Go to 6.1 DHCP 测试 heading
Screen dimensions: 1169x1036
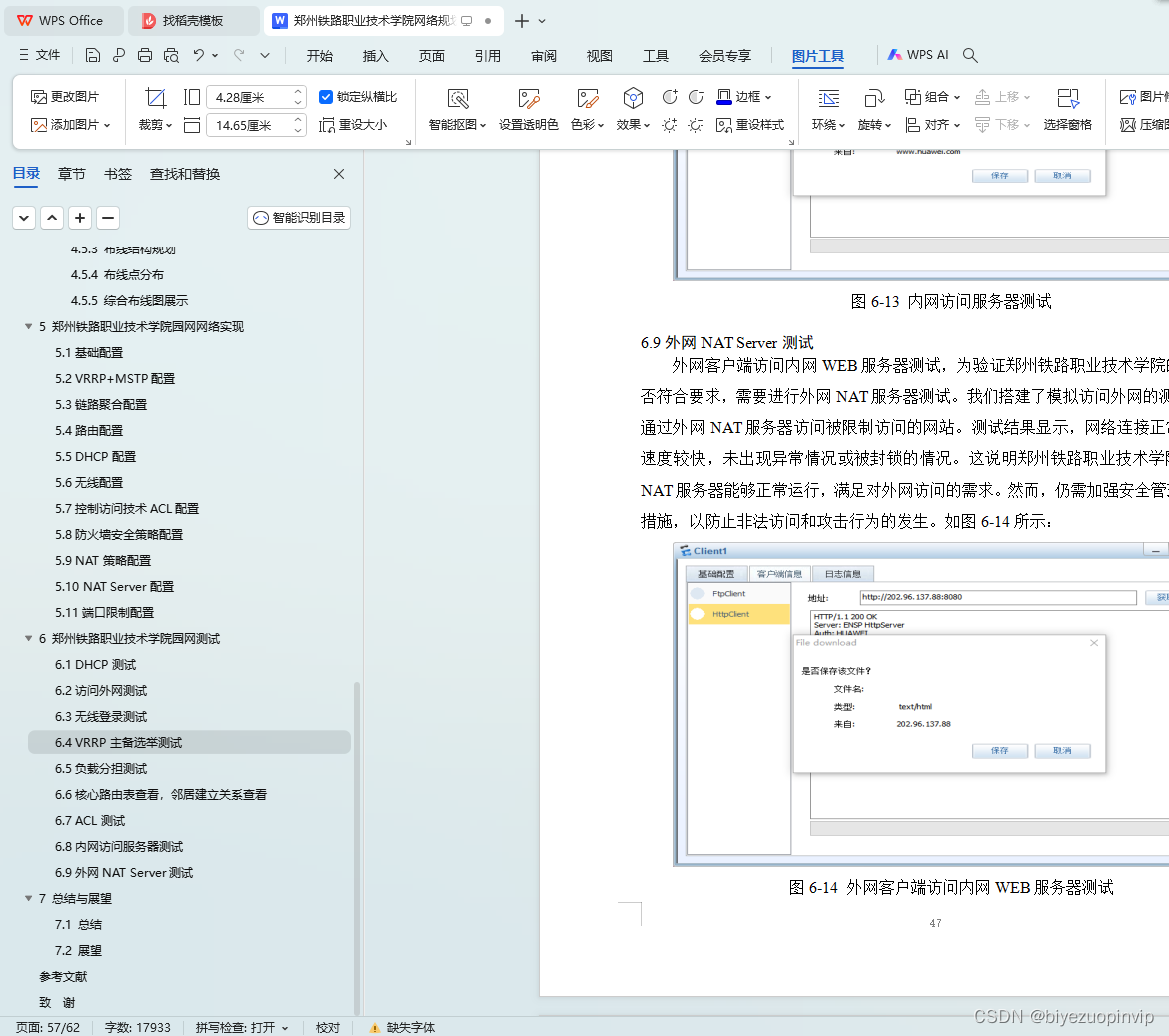(x=95, y=665)
